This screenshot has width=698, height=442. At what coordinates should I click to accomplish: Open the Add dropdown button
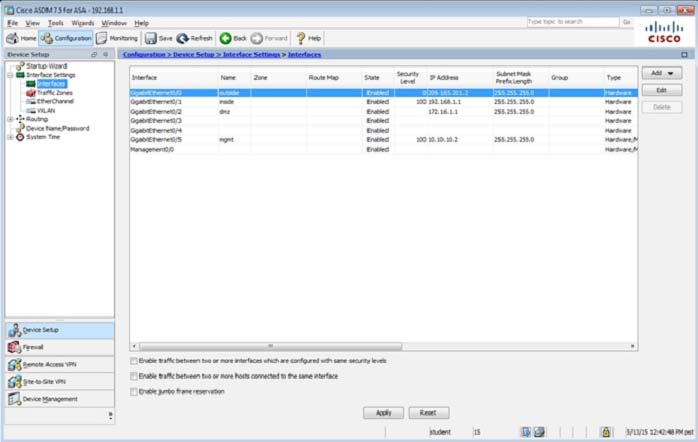(661, 73)
